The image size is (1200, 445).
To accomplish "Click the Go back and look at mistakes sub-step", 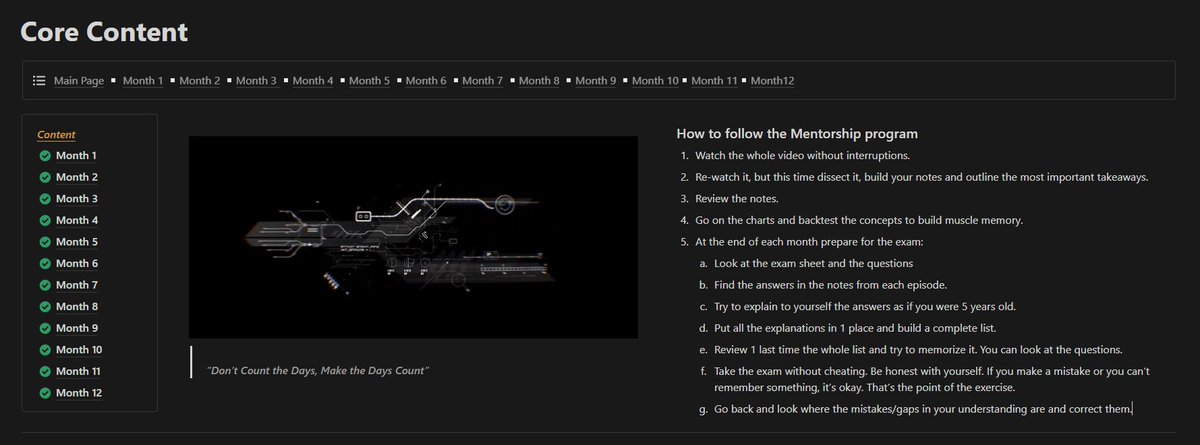I will point(923,409).
